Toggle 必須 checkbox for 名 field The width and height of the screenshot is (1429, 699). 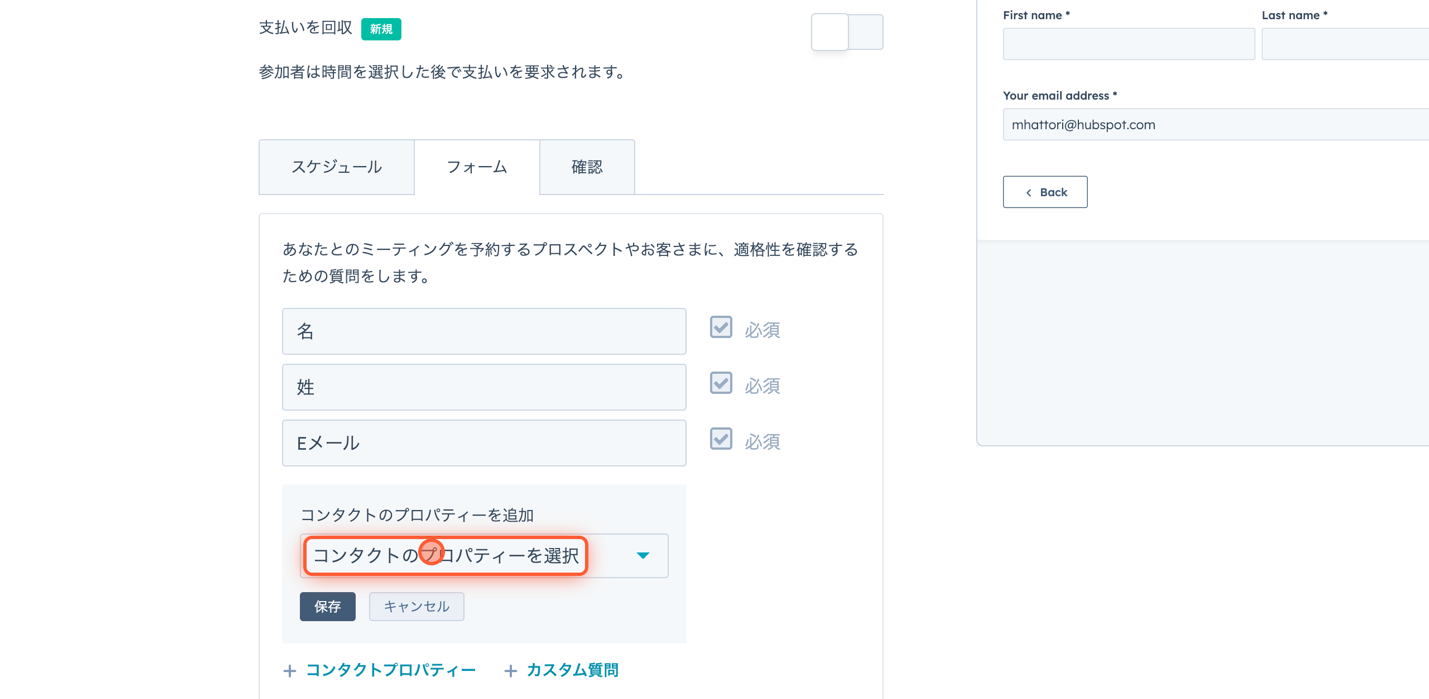point(721,327)
